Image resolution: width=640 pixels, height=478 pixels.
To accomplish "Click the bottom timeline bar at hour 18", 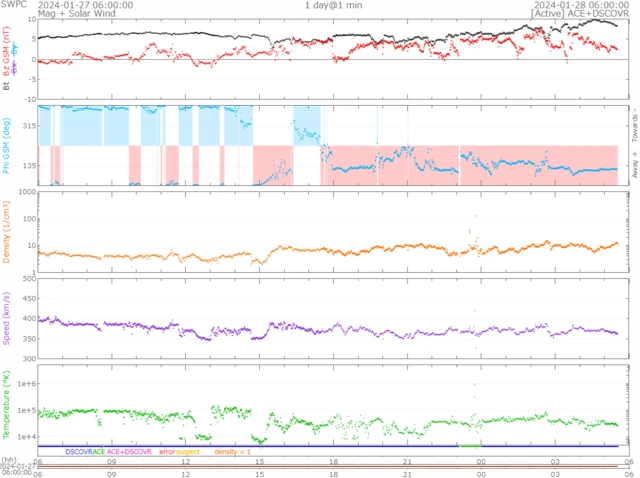I will click(x=333, y=465).
